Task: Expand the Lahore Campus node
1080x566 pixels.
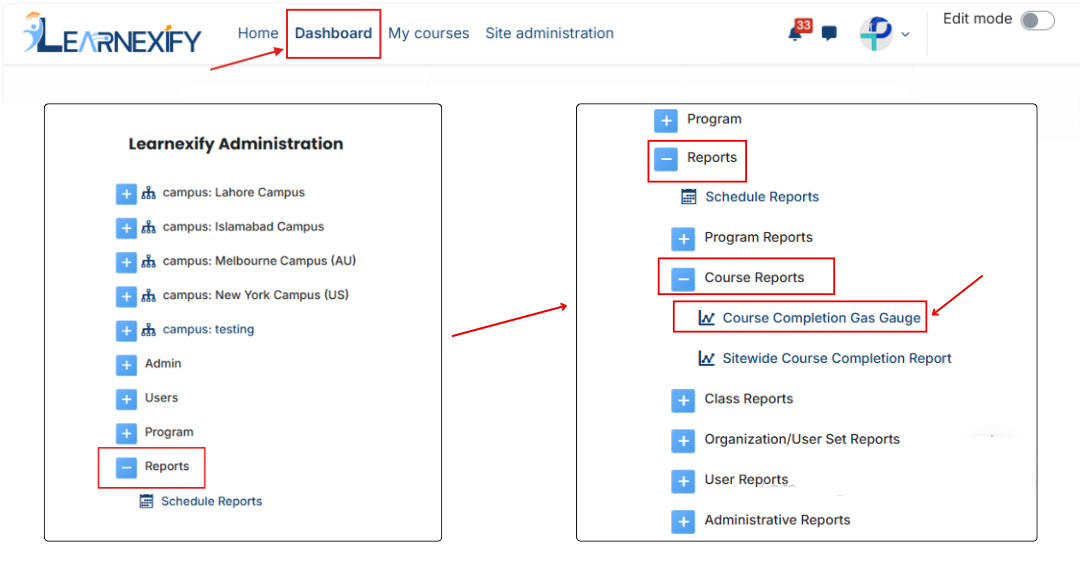Action: click(126, 194)
